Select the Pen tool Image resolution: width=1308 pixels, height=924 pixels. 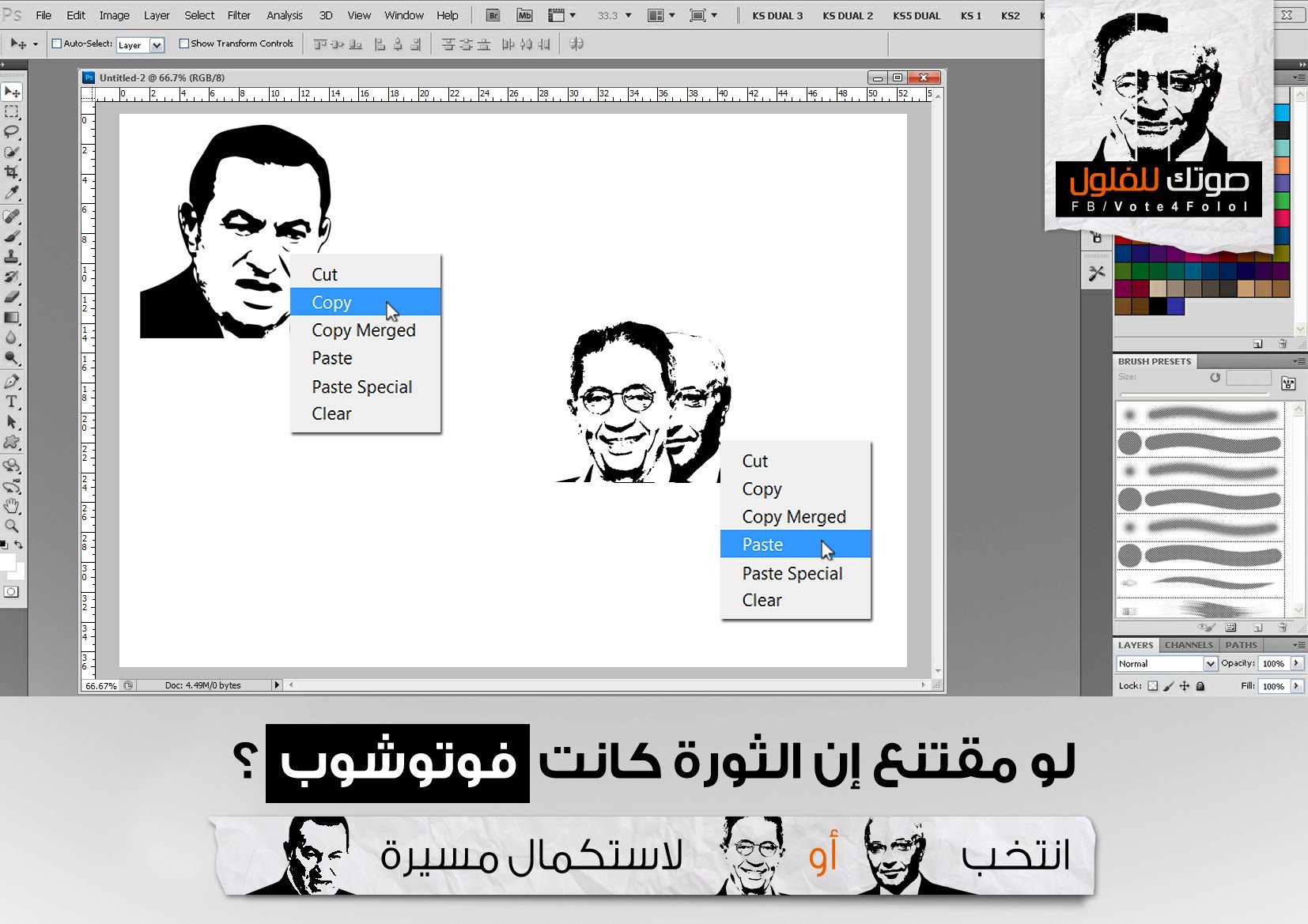[x=12, y=382]
